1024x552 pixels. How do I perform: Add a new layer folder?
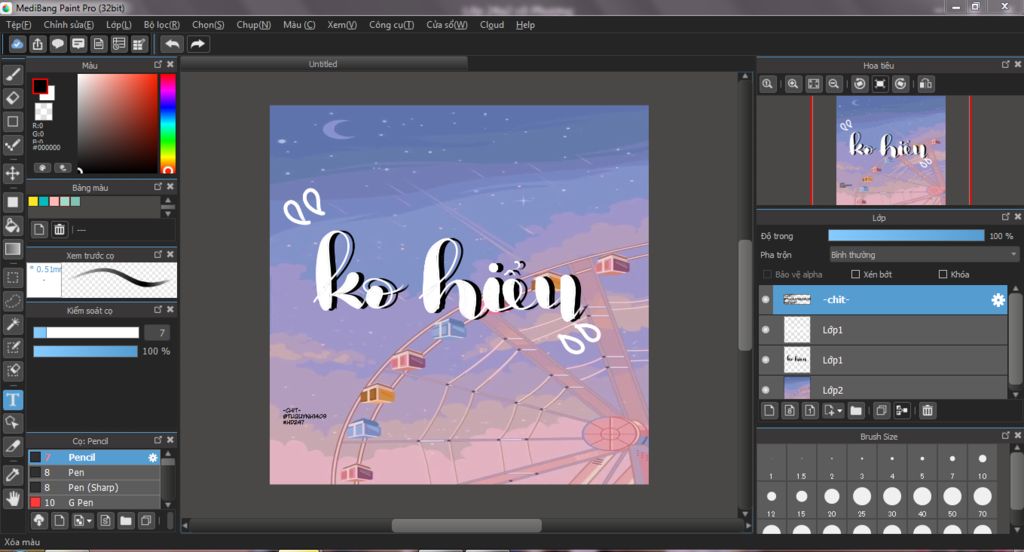point(856,410)
